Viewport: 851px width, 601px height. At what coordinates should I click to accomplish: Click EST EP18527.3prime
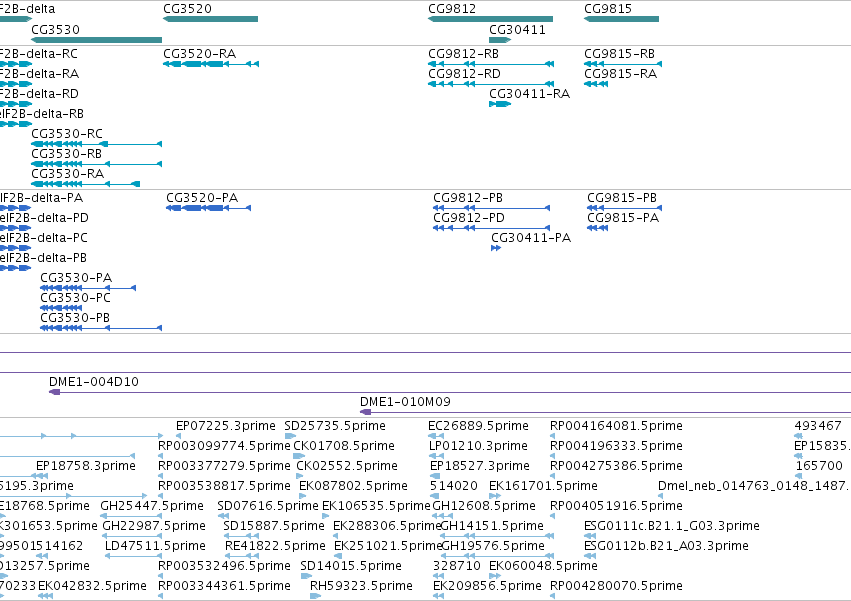tap(480, 466)
